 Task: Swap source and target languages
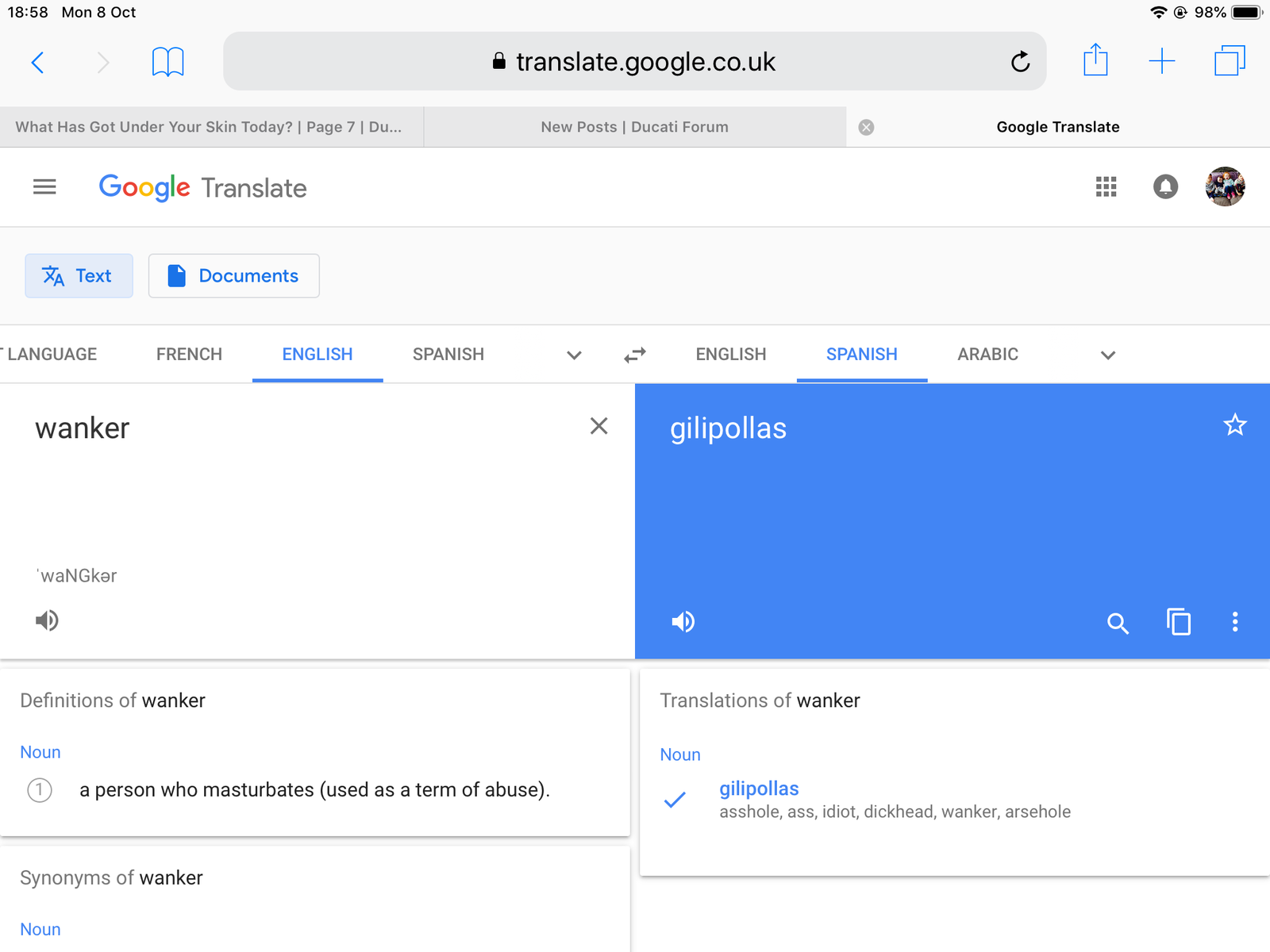pyautogui.click(x=634, y=355)
